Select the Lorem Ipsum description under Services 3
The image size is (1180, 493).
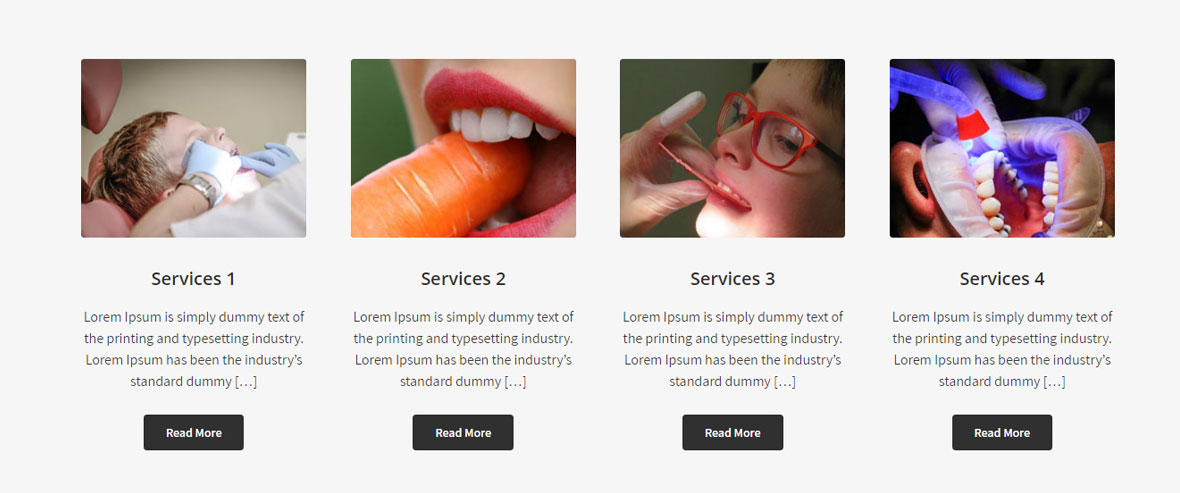(732, 349)
